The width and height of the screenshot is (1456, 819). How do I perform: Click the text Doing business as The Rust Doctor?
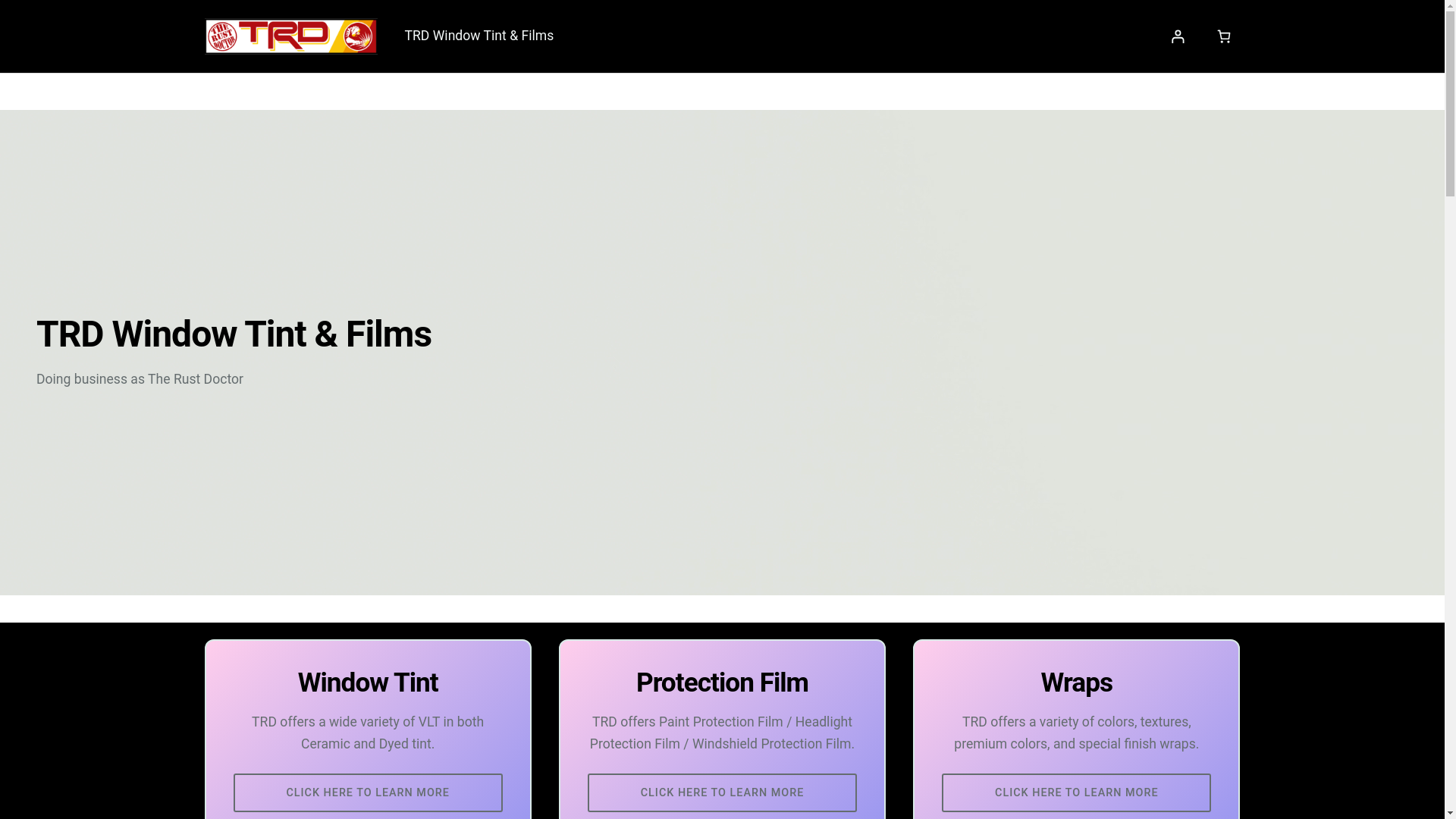(x=140, y=379)
